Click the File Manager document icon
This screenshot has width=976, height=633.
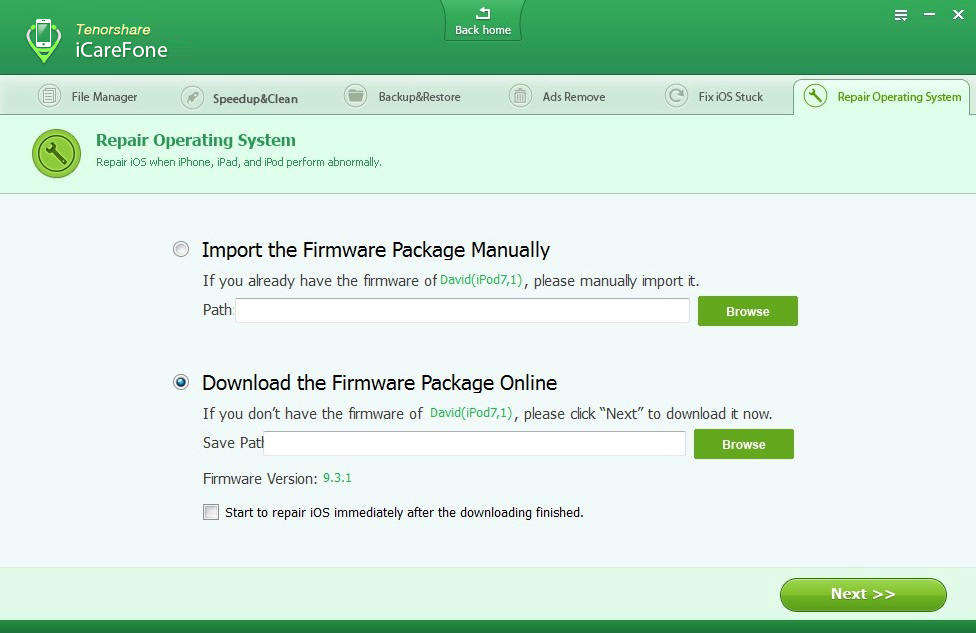[49, 96]
